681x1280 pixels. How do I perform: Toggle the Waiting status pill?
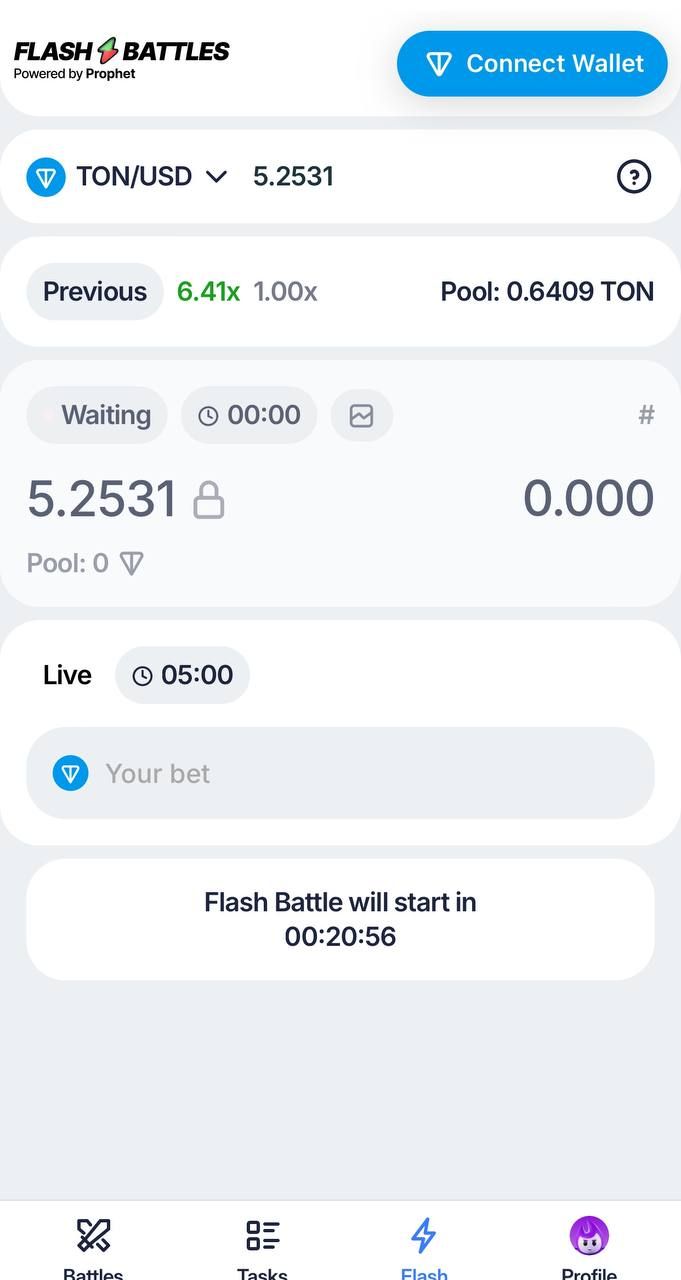(x=96, y=414)
